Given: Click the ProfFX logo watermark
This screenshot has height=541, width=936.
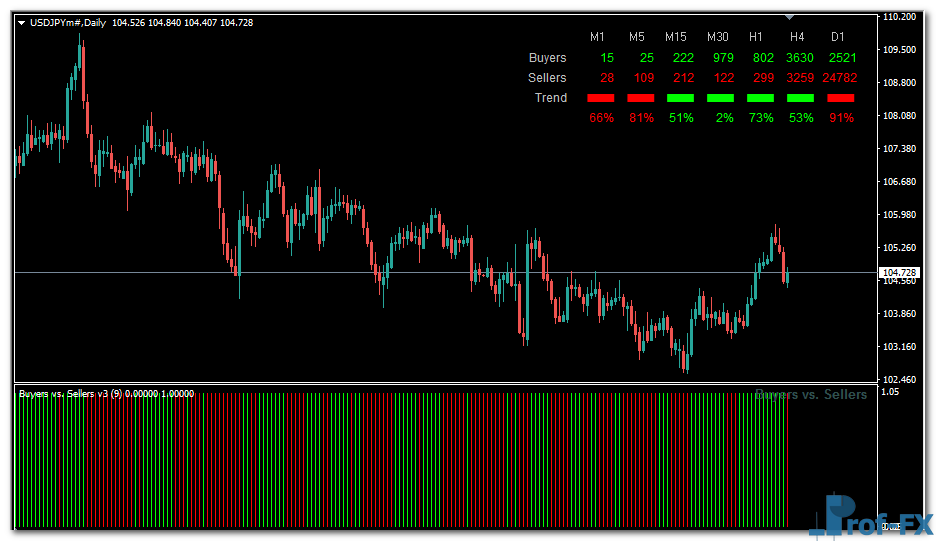Looking at the screenshot, I should 868,515.
